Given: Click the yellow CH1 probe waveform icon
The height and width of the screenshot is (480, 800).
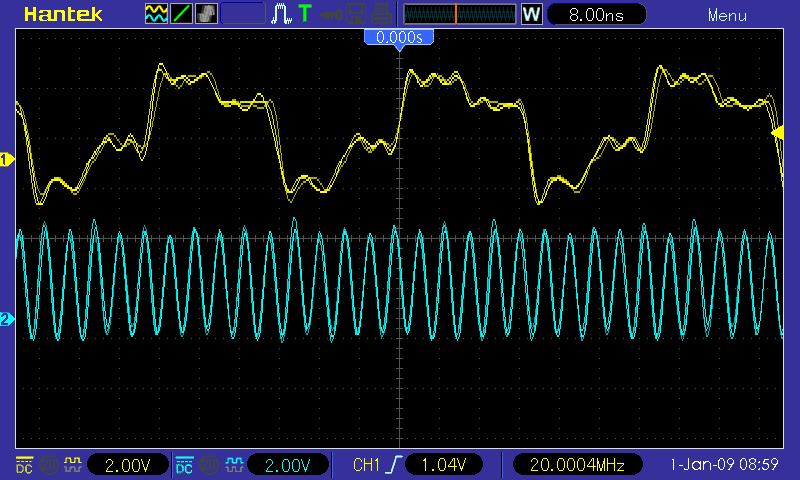Looking at the screenshot, I should point(73,465).
